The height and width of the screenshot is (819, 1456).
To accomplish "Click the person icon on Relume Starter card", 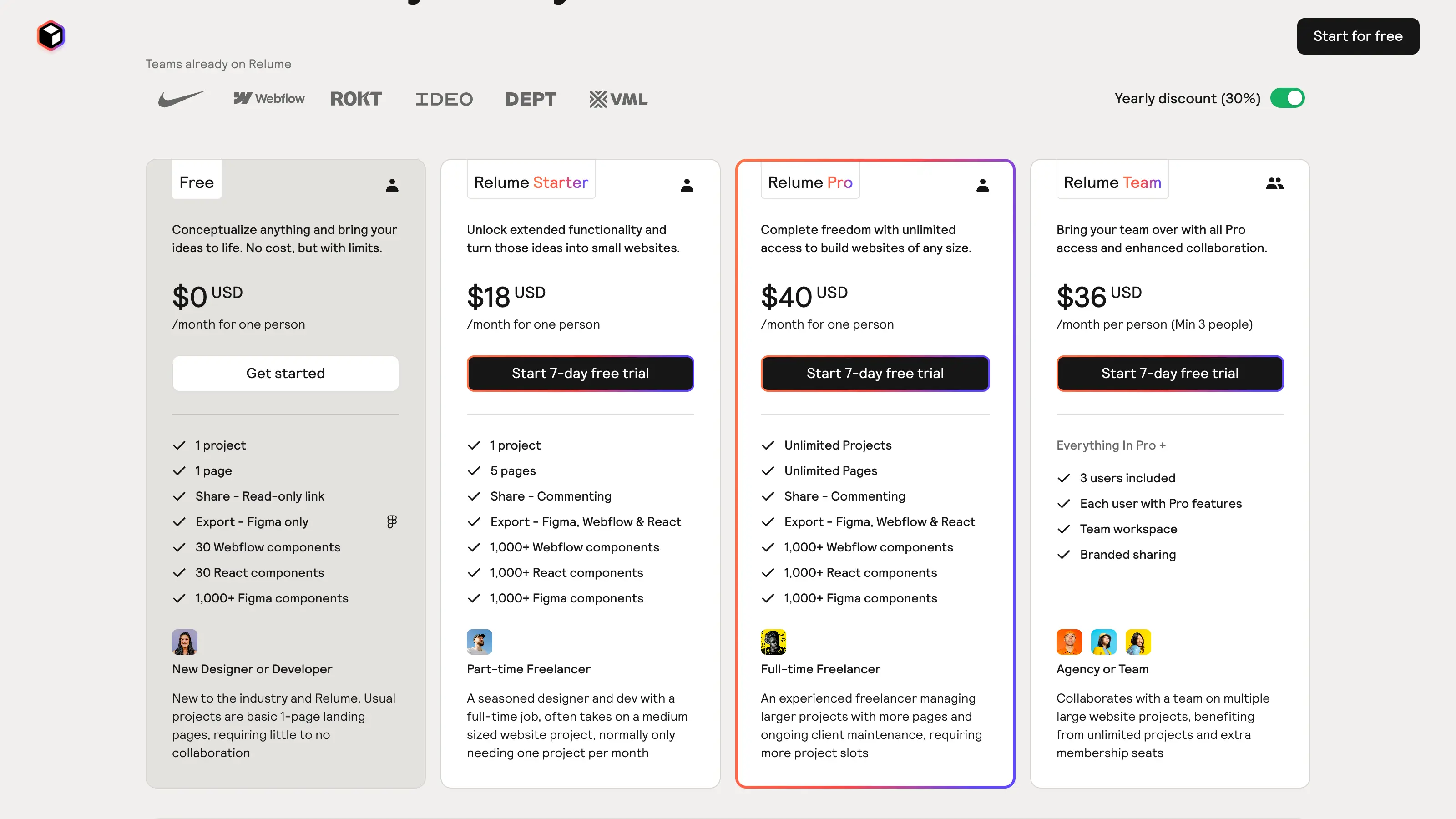I will click(687, 185).
